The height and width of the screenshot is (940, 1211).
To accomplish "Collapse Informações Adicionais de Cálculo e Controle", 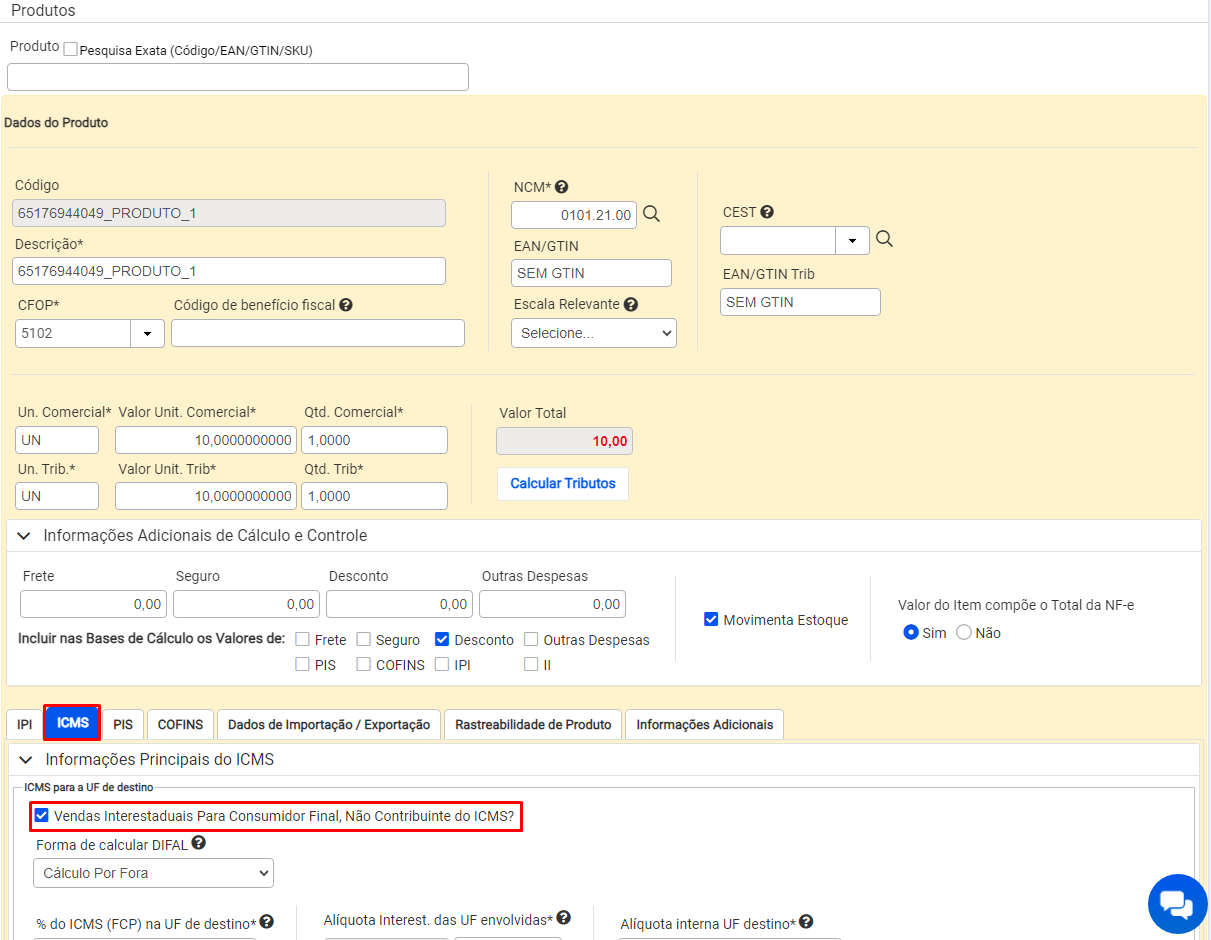I will click(24, 536).
